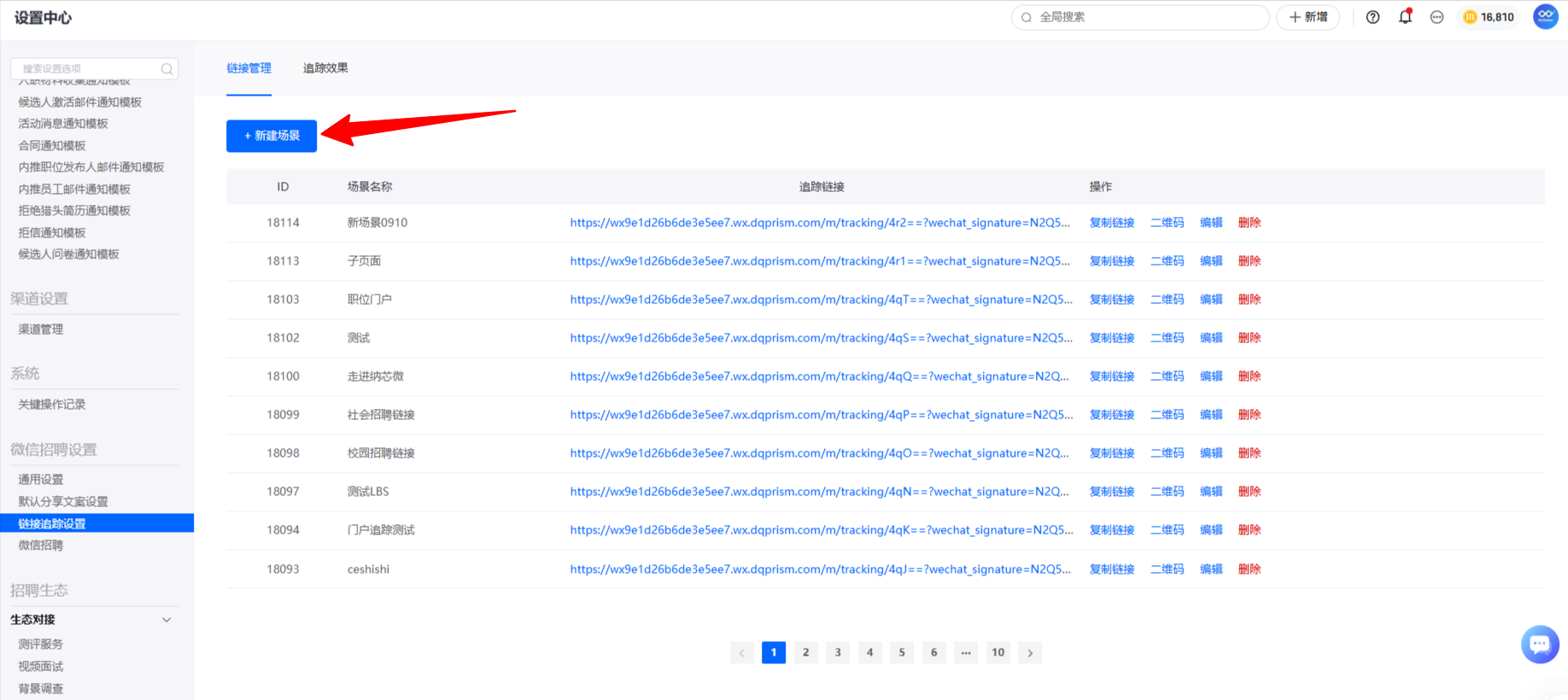Copy link for 社会招聘链接
Screen dimensions: 1568x700
[1112, 415]
